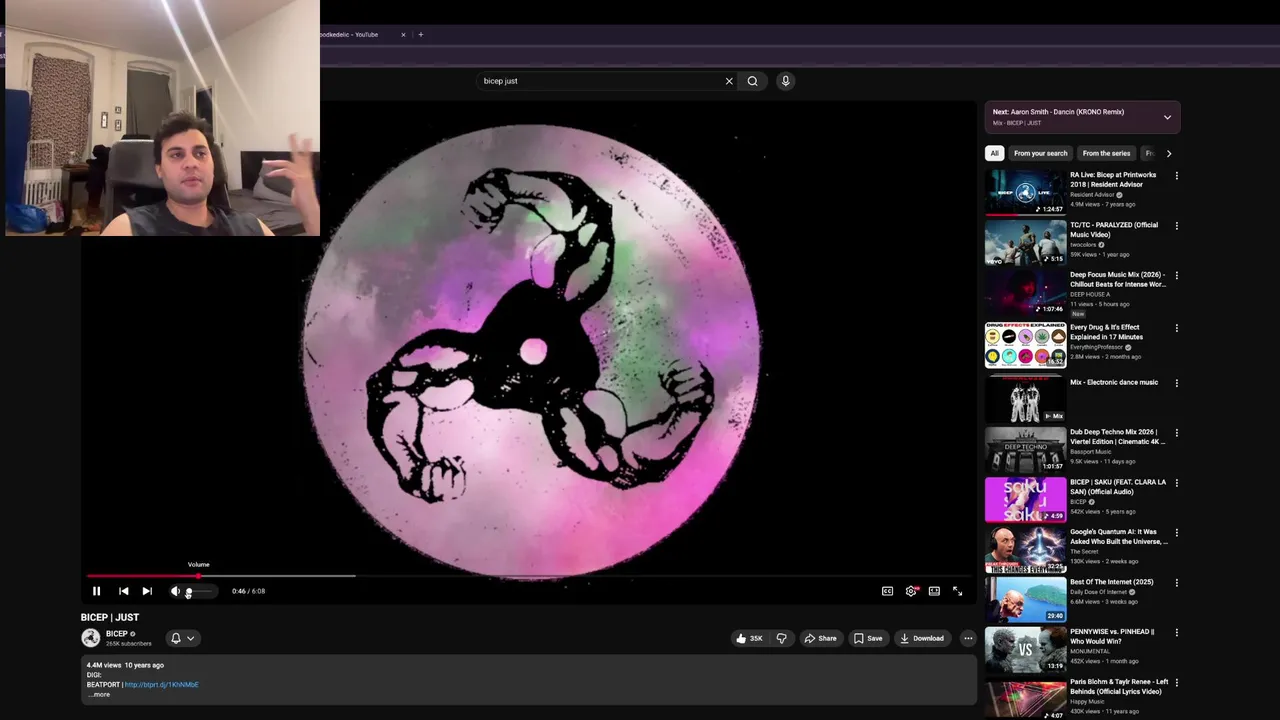Switch to theater mode

click(x=934, y=591)
